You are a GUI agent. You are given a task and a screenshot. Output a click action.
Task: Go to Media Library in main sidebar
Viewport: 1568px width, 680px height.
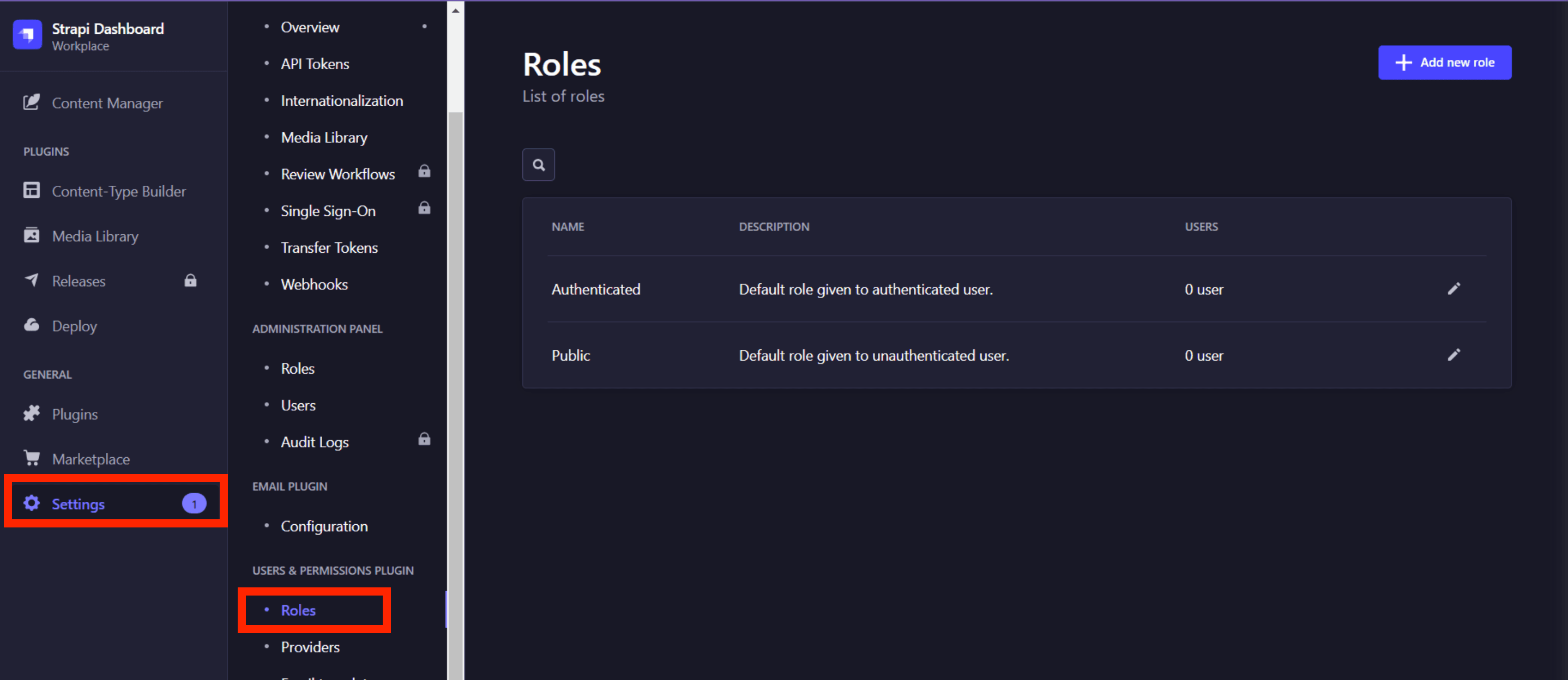95,236
